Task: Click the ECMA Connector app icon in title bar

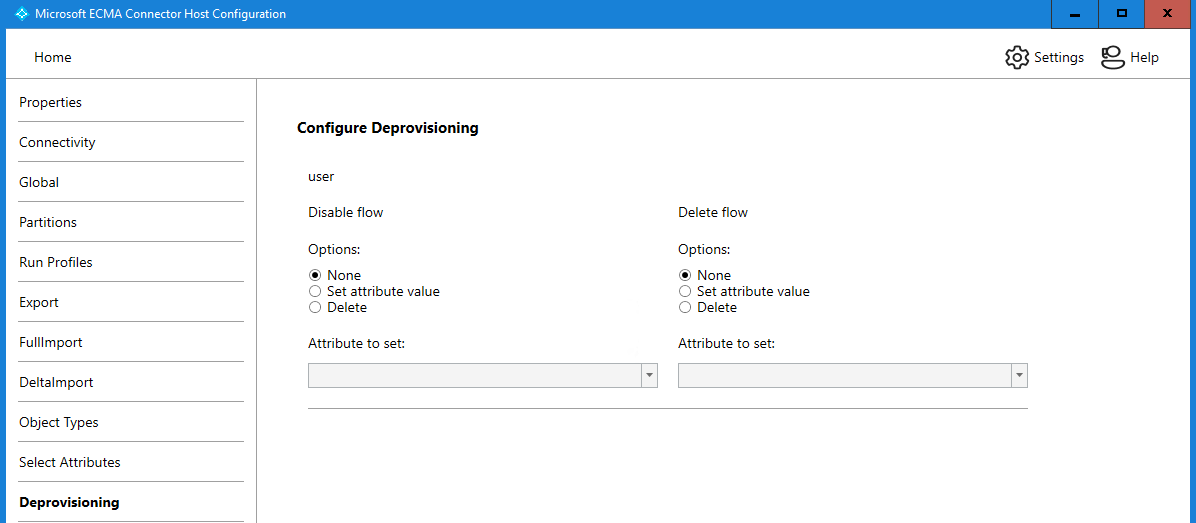Action: (21, 14)
